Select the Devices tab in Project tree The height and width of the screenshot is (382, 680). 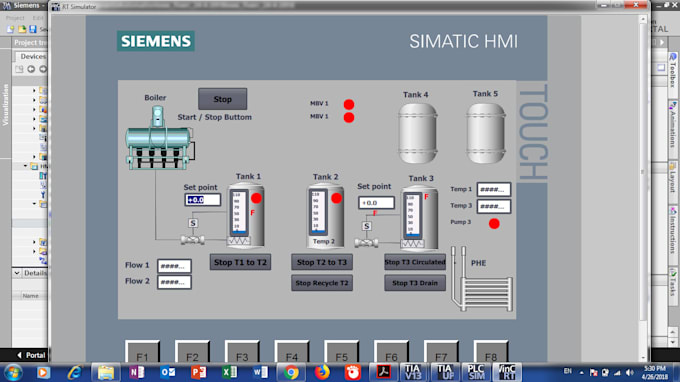tap(33, 56)
